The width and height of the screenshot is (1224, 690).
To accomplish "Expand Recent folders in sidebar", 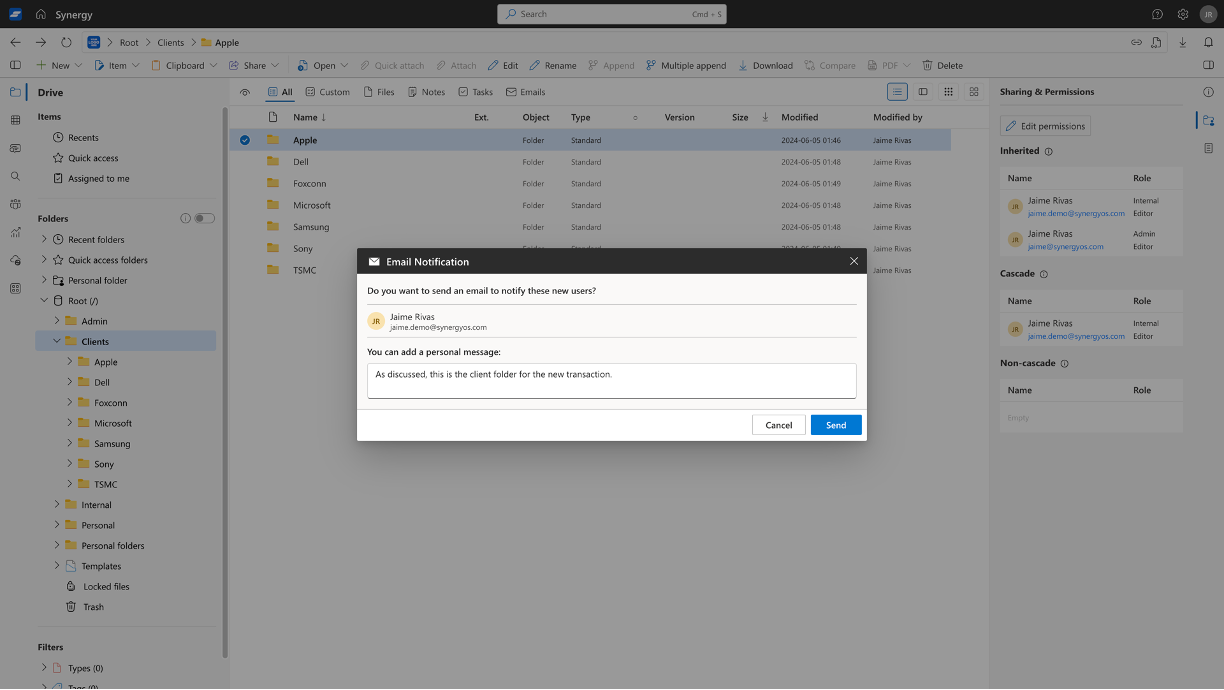I will (44, 239).
